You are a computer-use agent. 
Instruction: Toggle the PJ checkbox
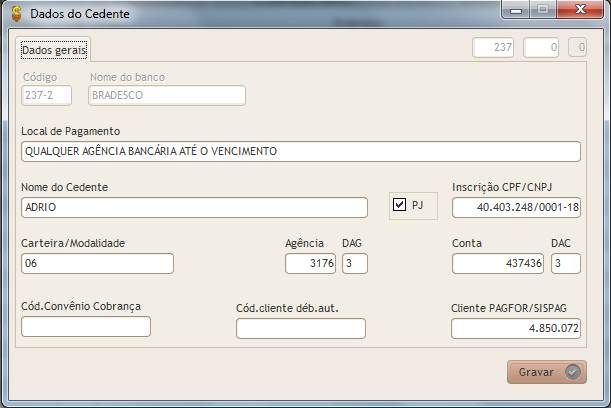[400, 205]
